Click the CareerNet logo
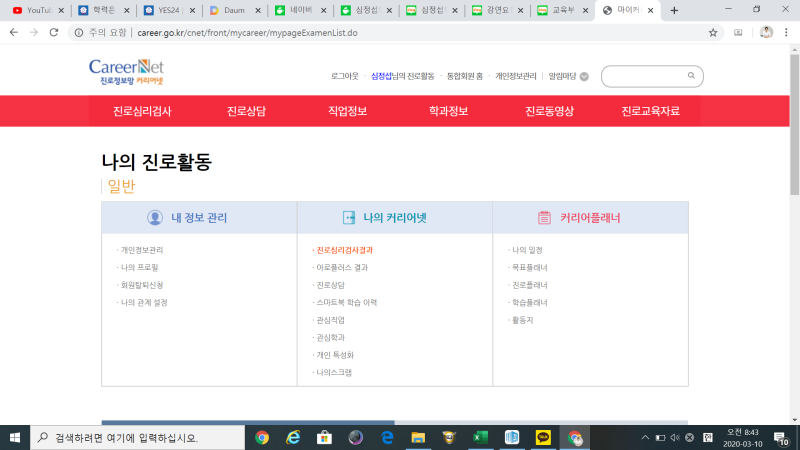This screenshot has width=800, height=450. pyautogui.click(x=126, y=71)
